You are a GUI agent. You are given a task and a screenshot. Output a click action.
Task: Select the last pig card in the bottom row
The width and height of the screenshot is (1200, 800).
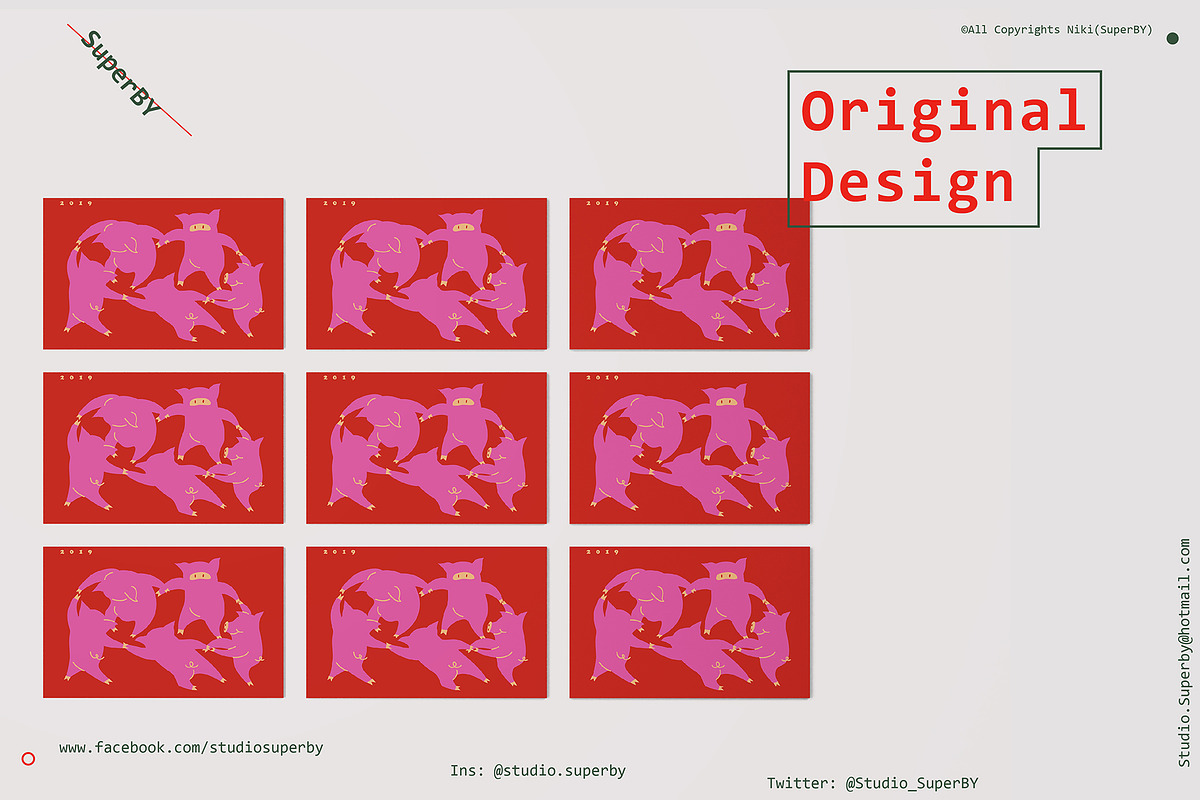tap(690, 622)
